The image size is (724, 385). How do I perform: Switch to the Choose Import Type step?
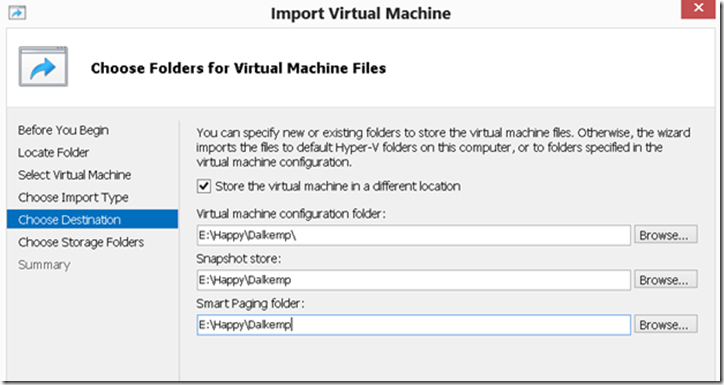pyautogui.click(x=73, y=198)
